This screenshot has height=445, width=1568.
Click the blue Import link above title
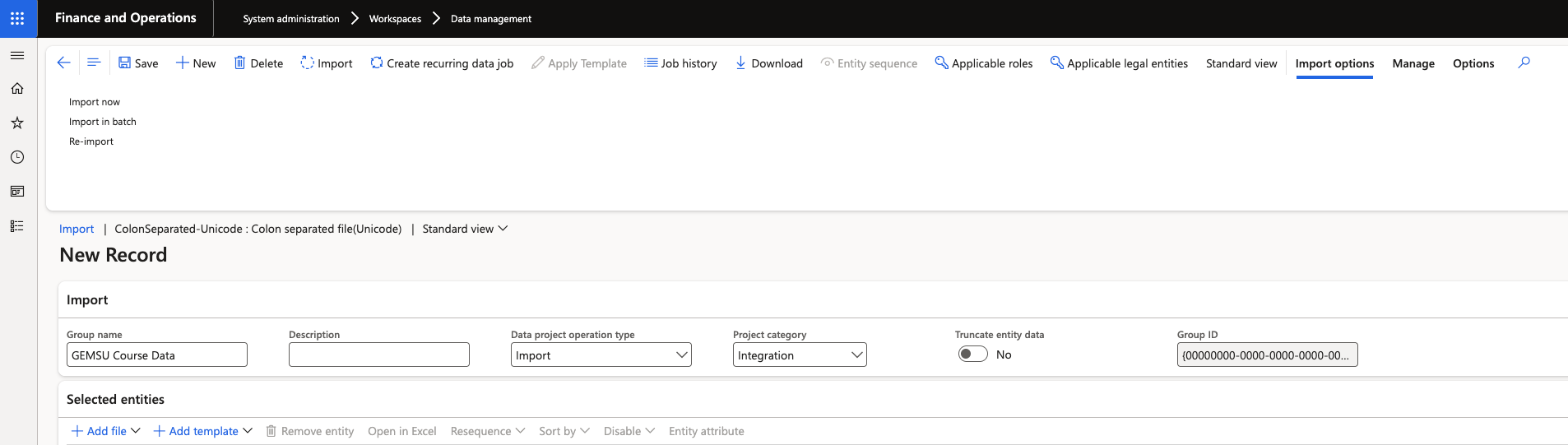click(x=77, y=229)
